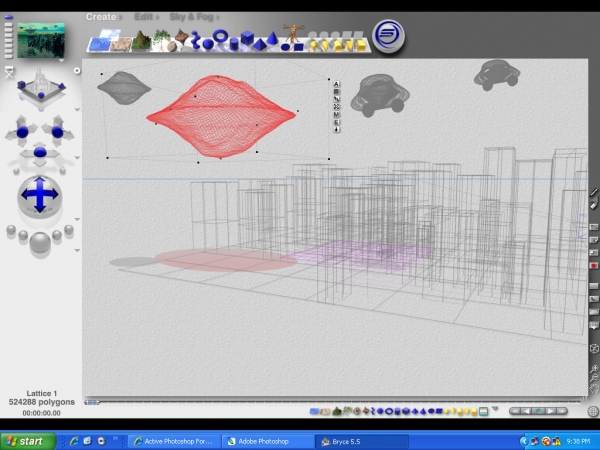Land the lattice with the down-arrow icon
Screen dimensions: 600x450
coord(336,130)
